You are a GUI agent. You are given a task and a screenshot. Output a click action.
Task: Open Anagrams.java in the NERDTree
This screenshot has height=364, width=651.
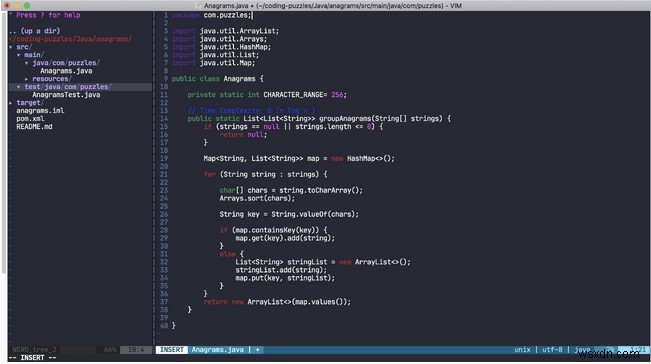coord(66,71)
